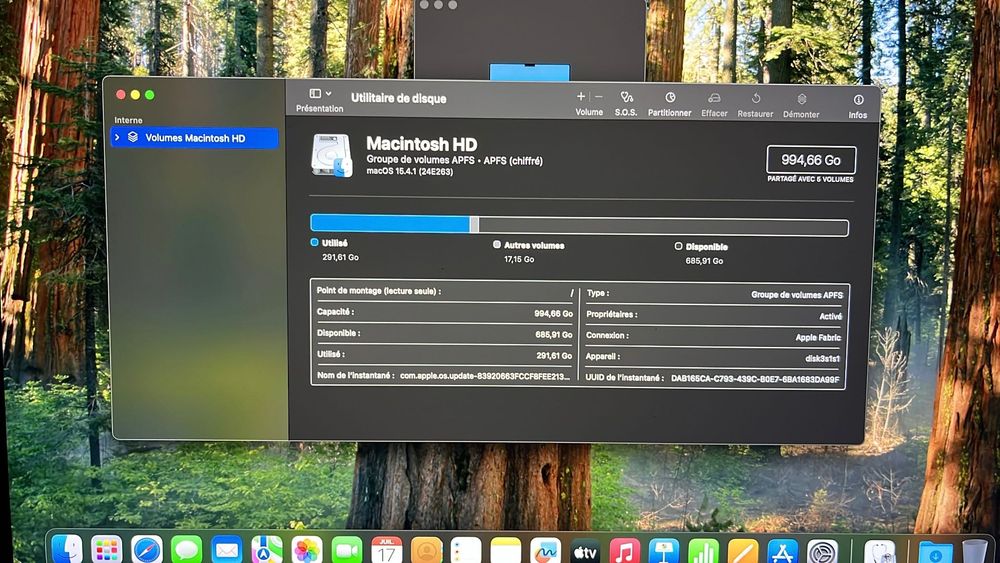1000x563 pixels.
Task: Click the 685,91 Go value under Disponible legend
Action: pyautogui.click(x=704, y=261)
